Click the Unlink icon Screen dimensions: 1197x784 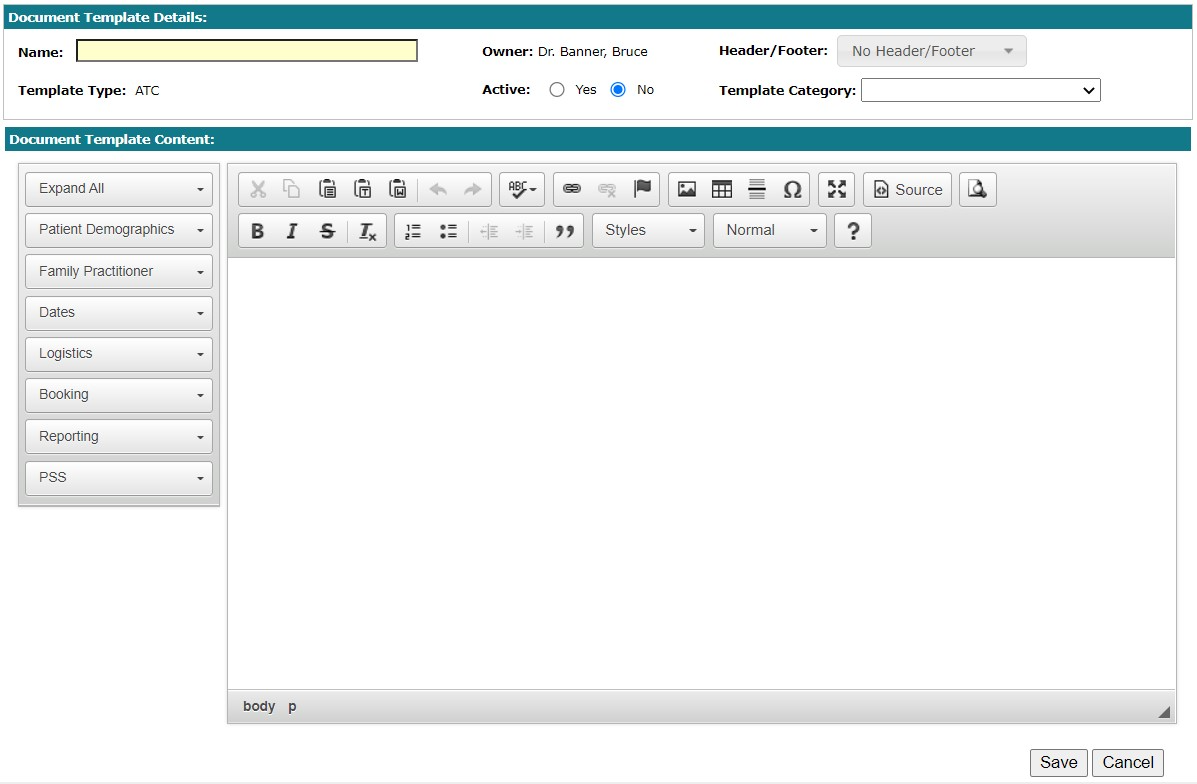[x=607, y=189]
